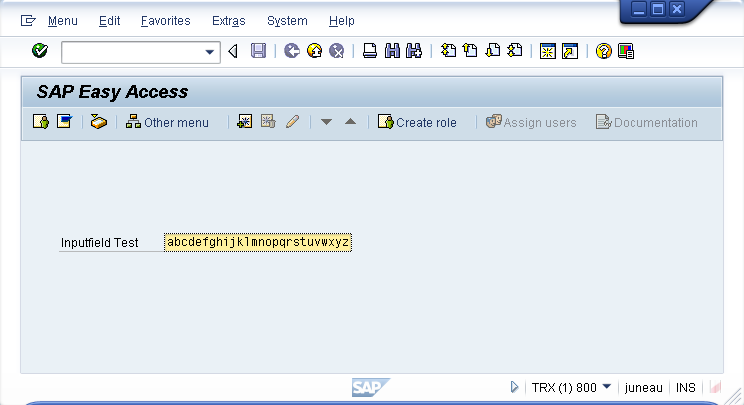Open the command field dropdown arrow
The image size is (744, 405).
[209, 52]
